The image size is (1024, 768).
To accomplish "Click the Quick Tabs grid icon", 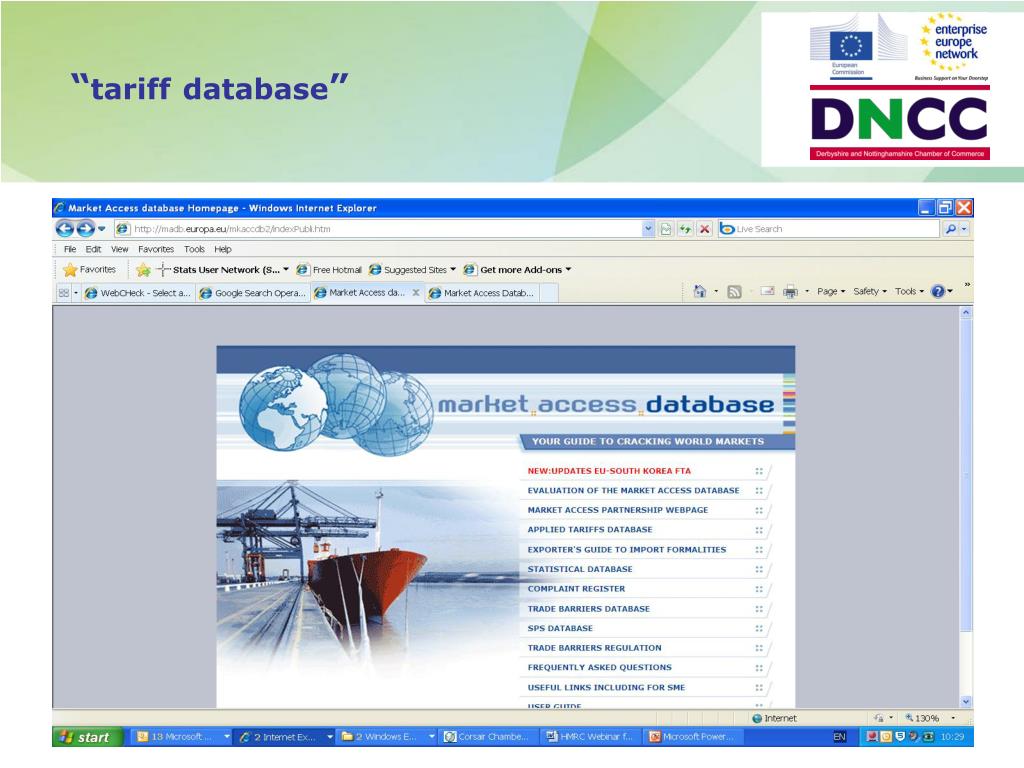I will (63, 293).
